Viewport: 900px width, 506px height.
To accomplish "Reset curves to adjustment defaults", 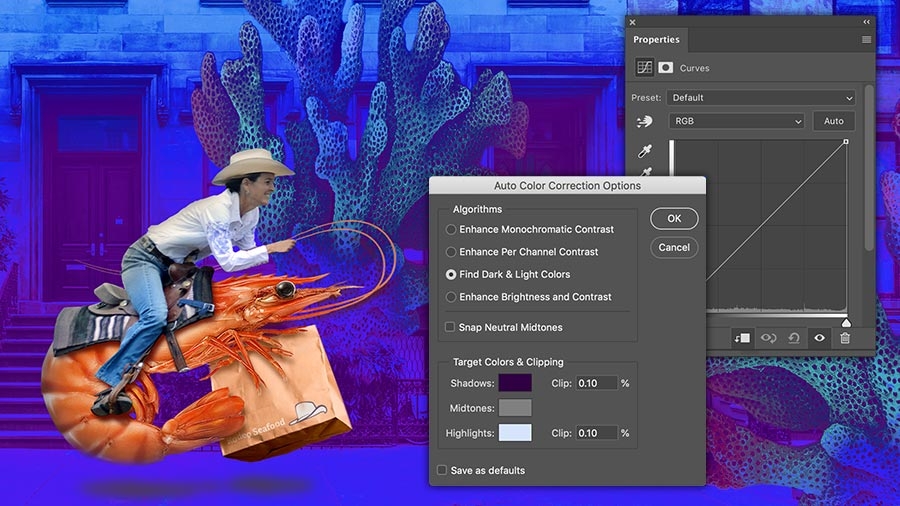I will [x=794, y=338].
